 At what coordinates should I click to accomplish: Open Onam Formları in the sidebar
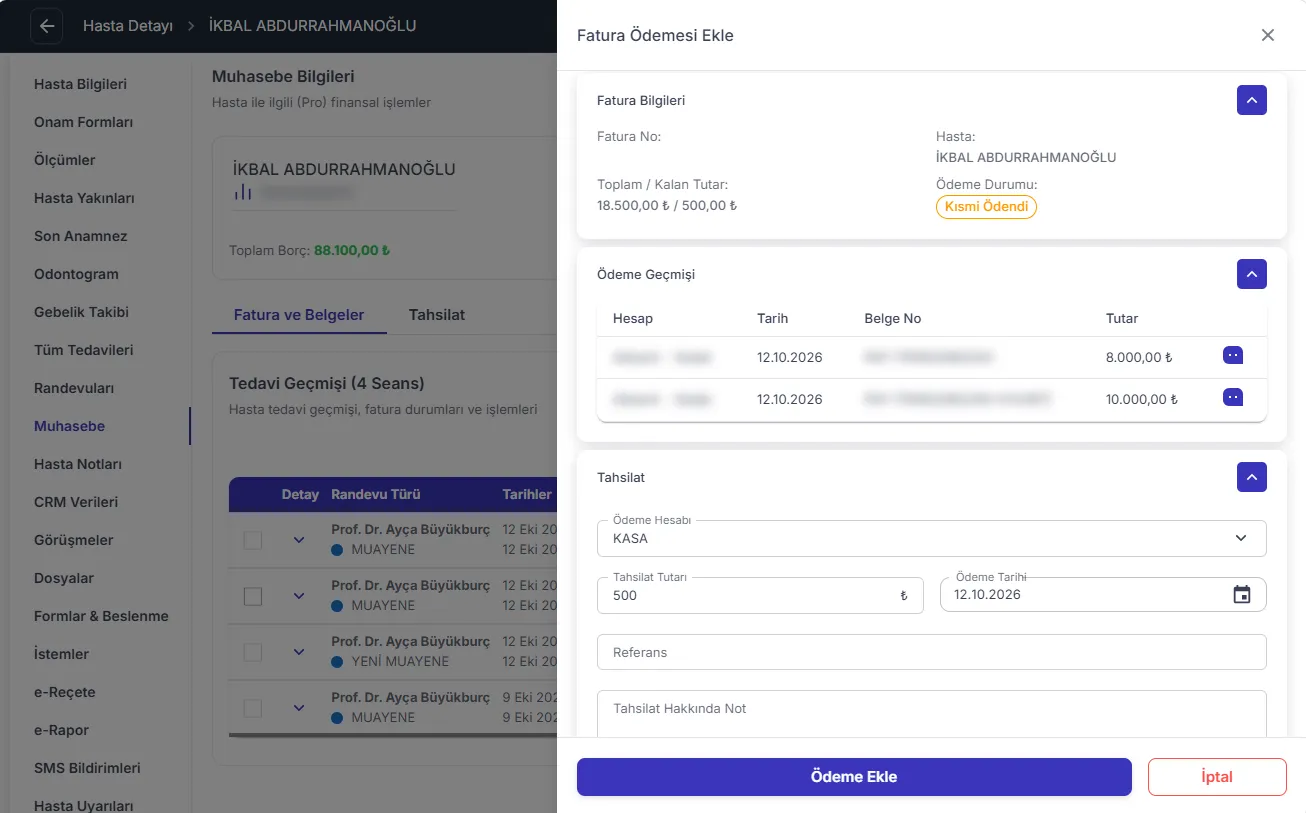click(x=83, y=122)
